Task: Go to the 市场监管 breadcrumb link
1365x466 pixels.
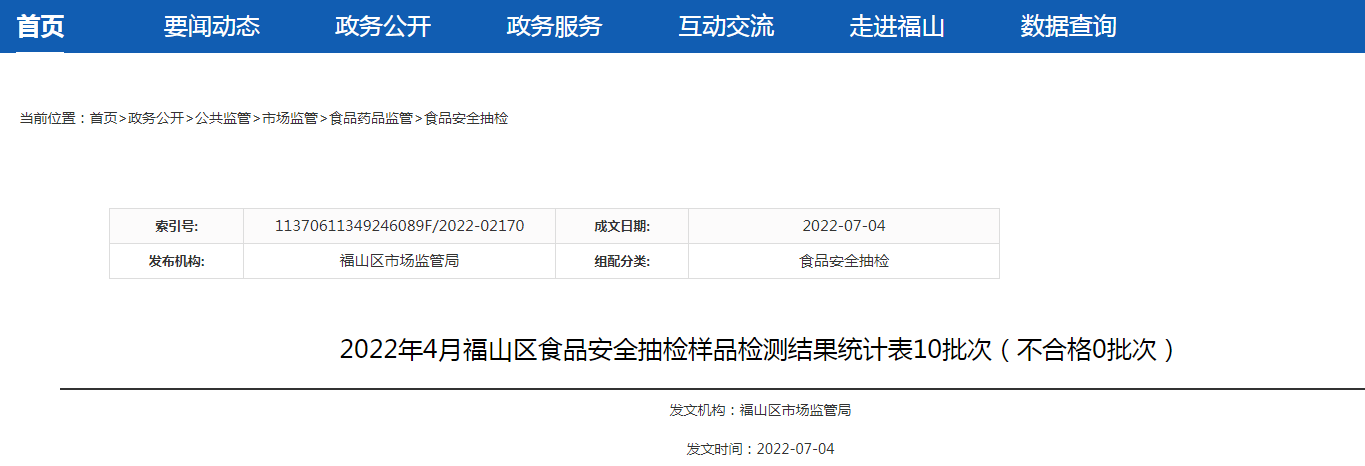Action: (x=290, y=118)
